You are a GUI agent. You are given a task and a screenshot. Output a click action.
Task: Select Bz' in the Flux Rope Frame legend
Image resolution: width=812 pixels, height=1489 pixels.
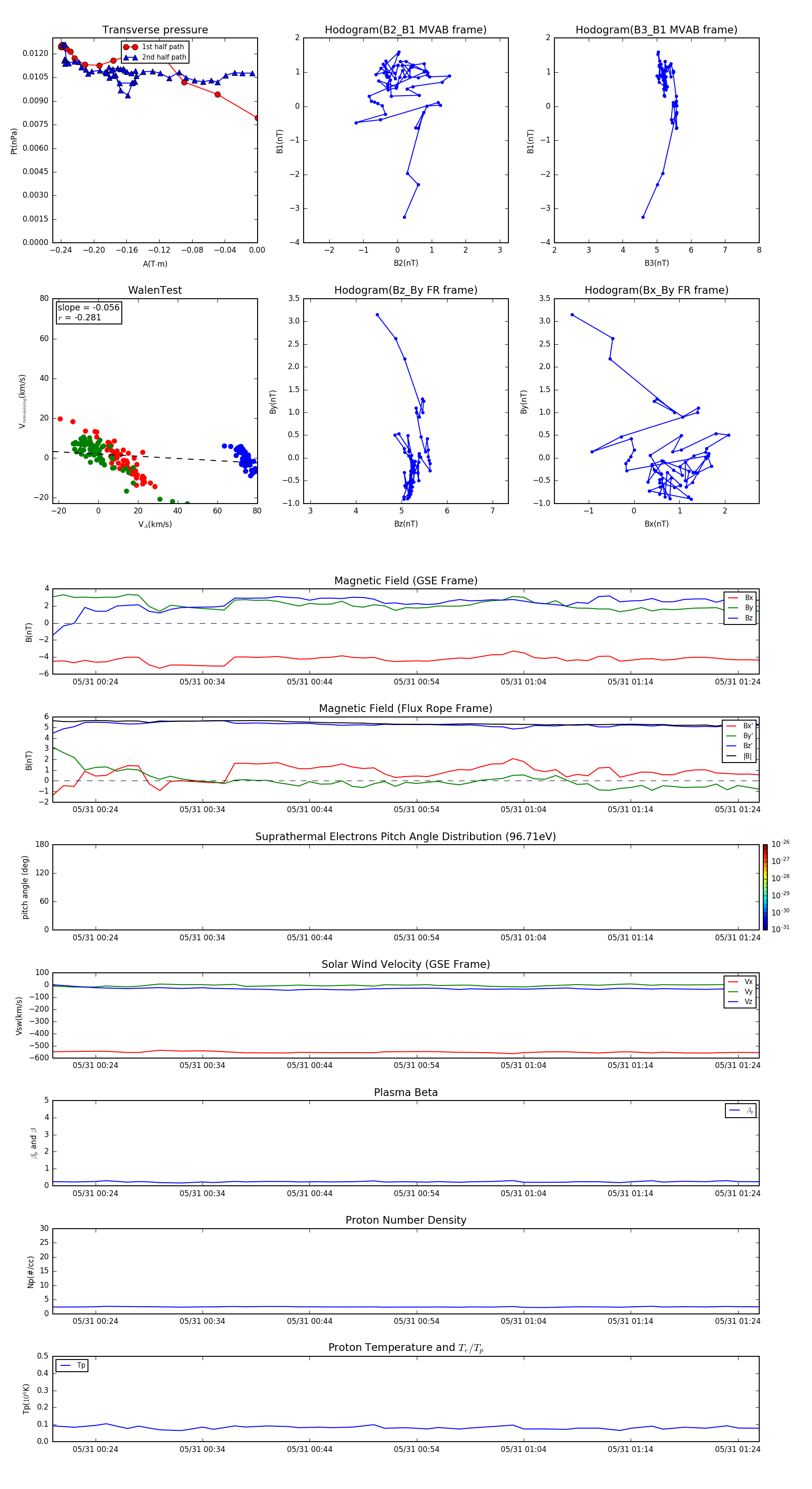740,746
